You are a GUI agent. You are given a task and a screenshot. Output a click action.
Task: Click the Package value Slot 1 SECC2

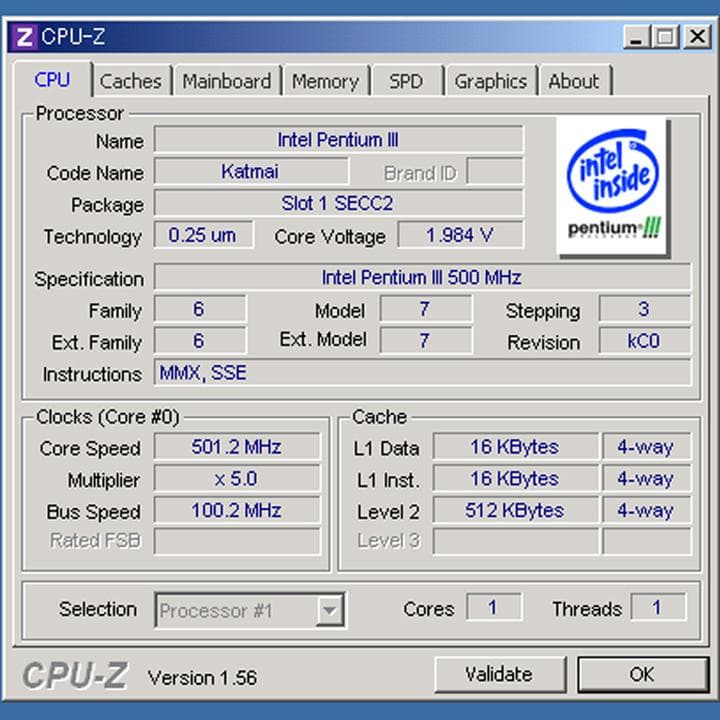coord(338,203)
